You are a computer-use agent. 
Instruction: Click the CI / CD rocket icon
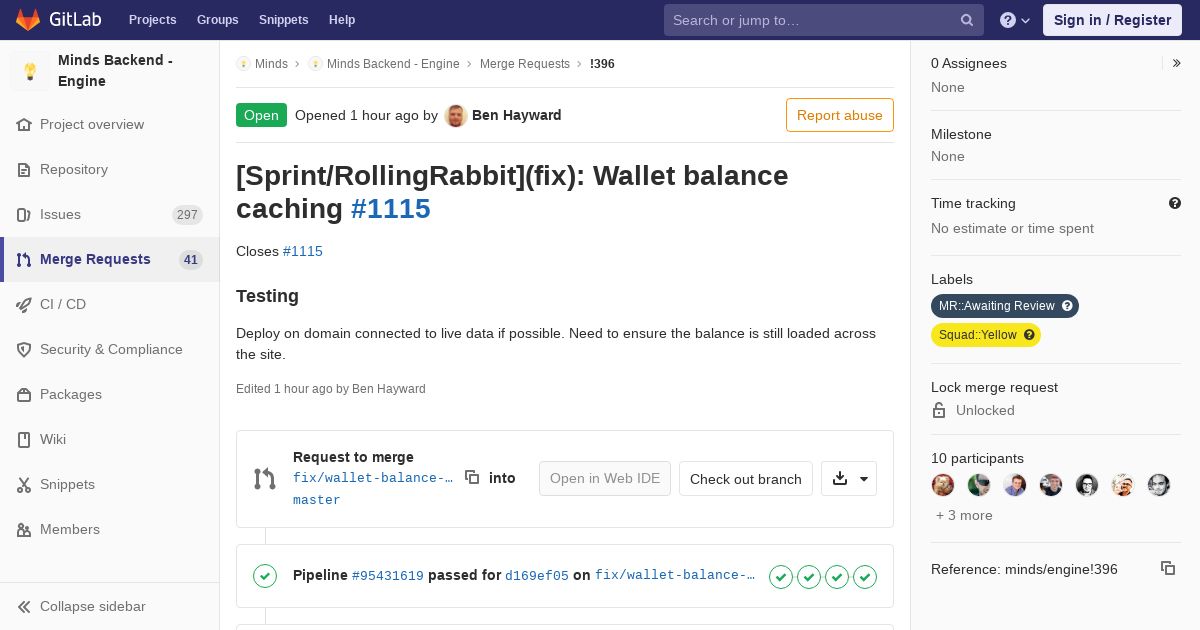tap(24, 305)
